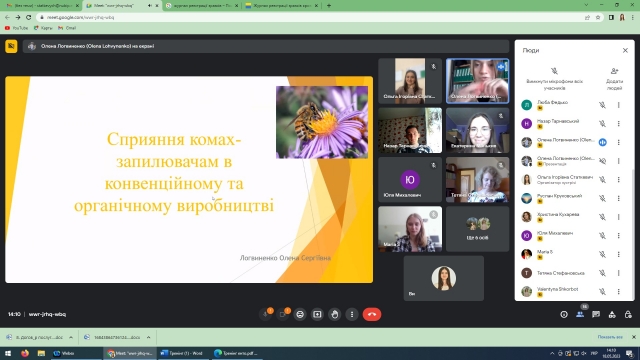
Task: Click the highlighted Олена Логвиненко video tile
Action: (478, 81)
